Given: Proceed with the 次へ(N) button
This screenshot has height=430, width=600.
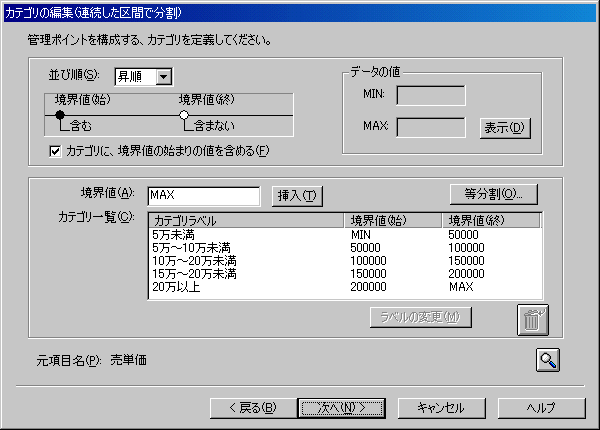Looking at the screenshot, I should (341, 408).
